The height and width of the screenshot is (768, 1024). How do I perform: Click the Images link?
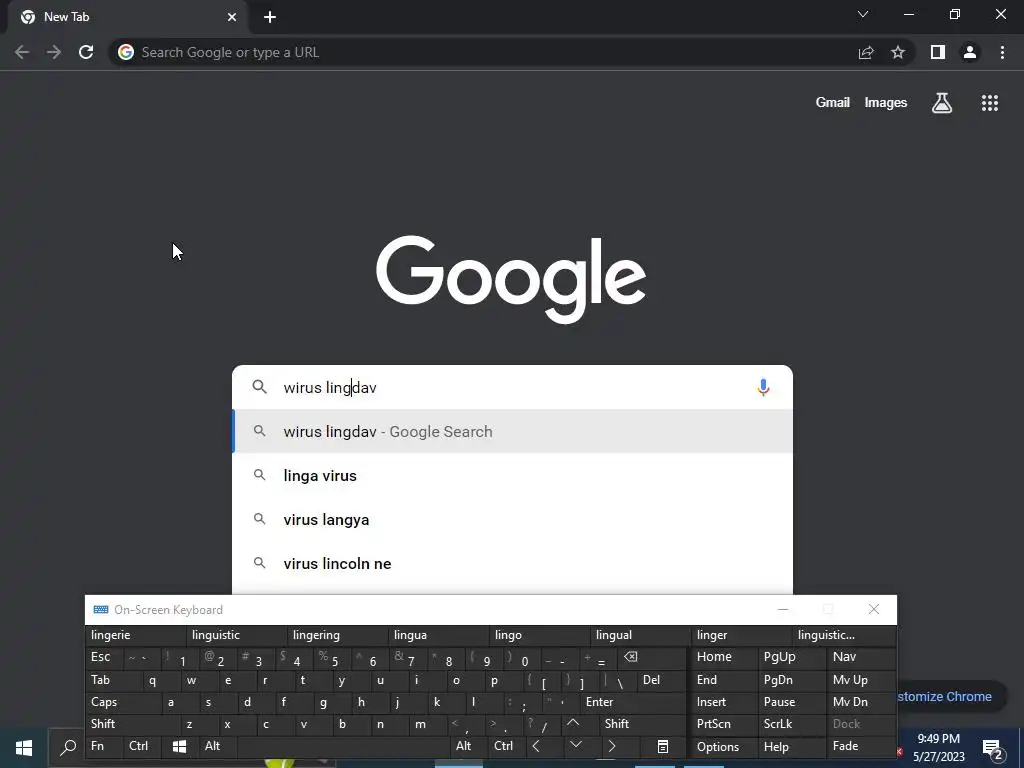886,103
